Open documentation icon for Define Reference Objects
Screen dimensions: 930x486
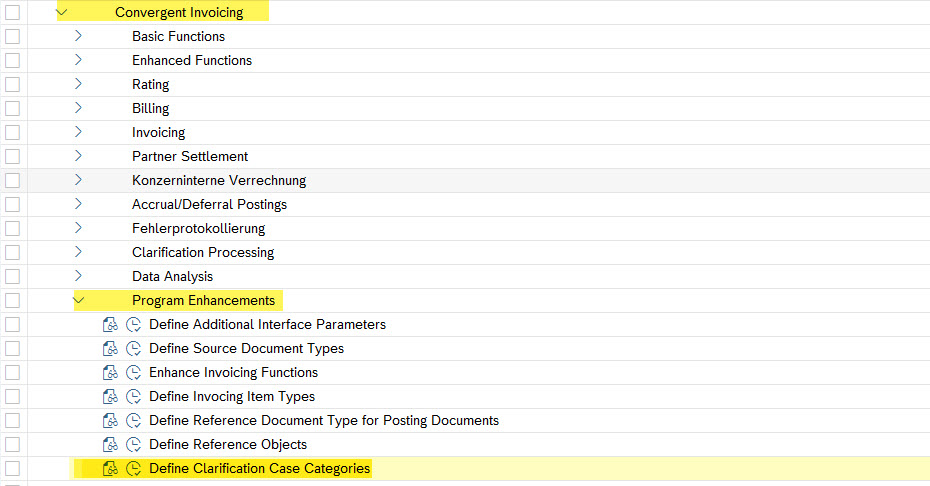point(110,444)
